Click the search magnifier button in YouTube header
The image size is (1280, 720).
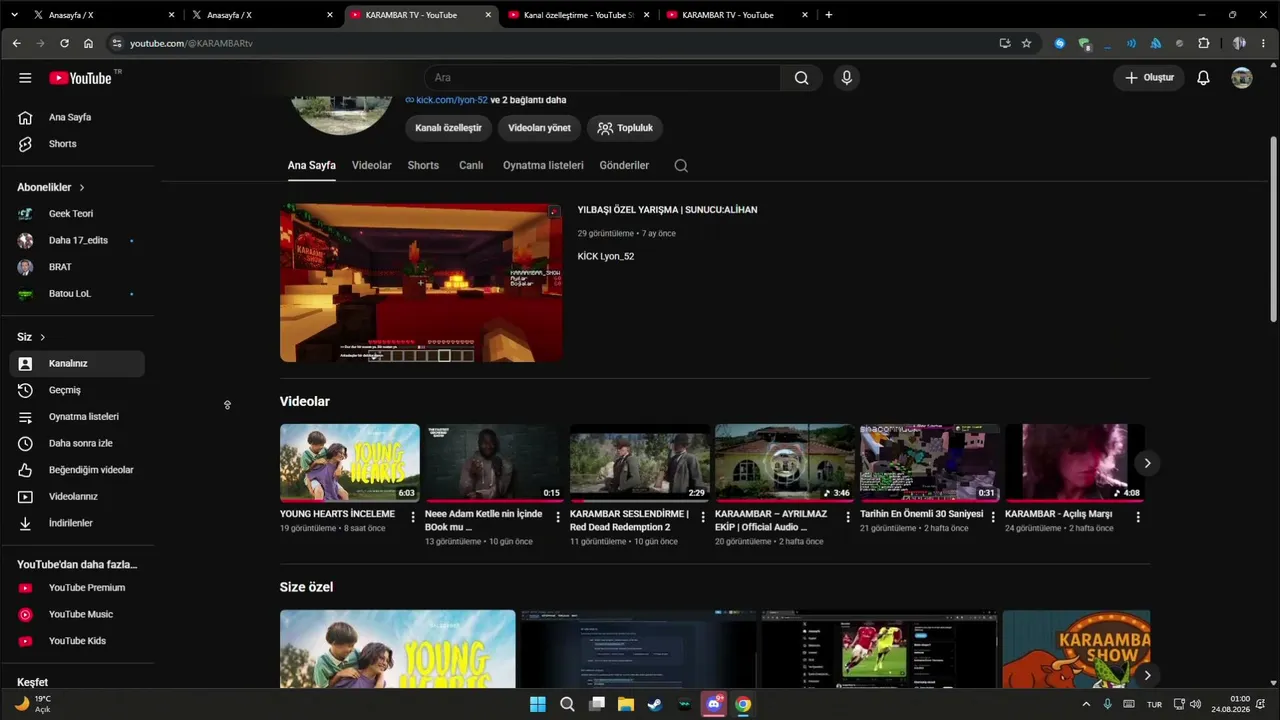pyautogui.click(x=801, y=78)
